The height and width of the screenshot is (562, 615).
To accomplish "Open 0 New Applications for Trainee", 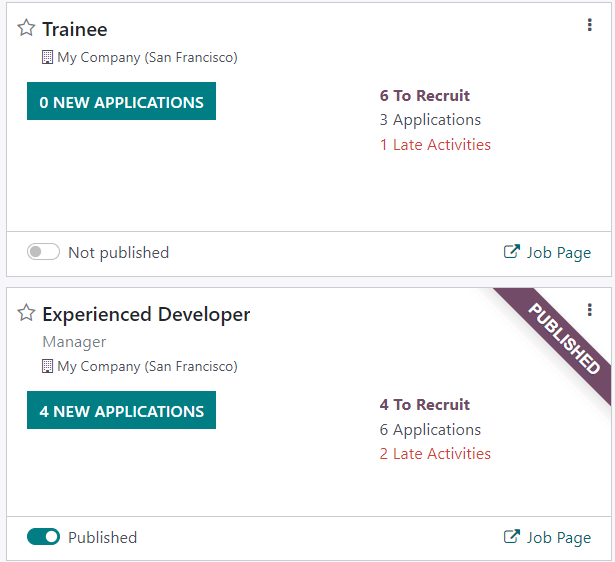I will pos(121,102).
